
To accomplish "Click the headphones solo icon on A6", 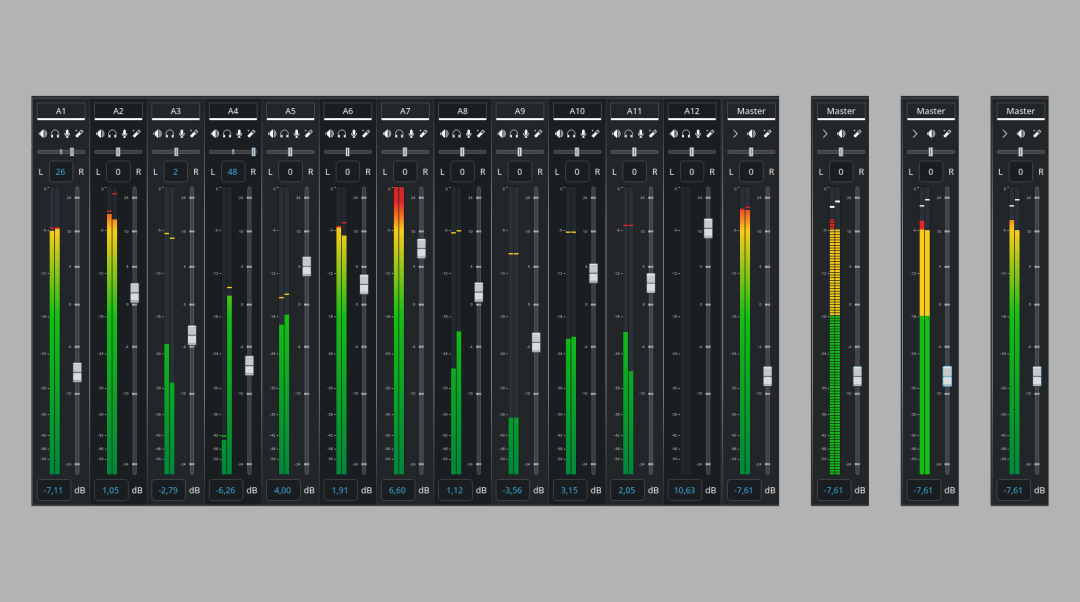I will 341,133.
